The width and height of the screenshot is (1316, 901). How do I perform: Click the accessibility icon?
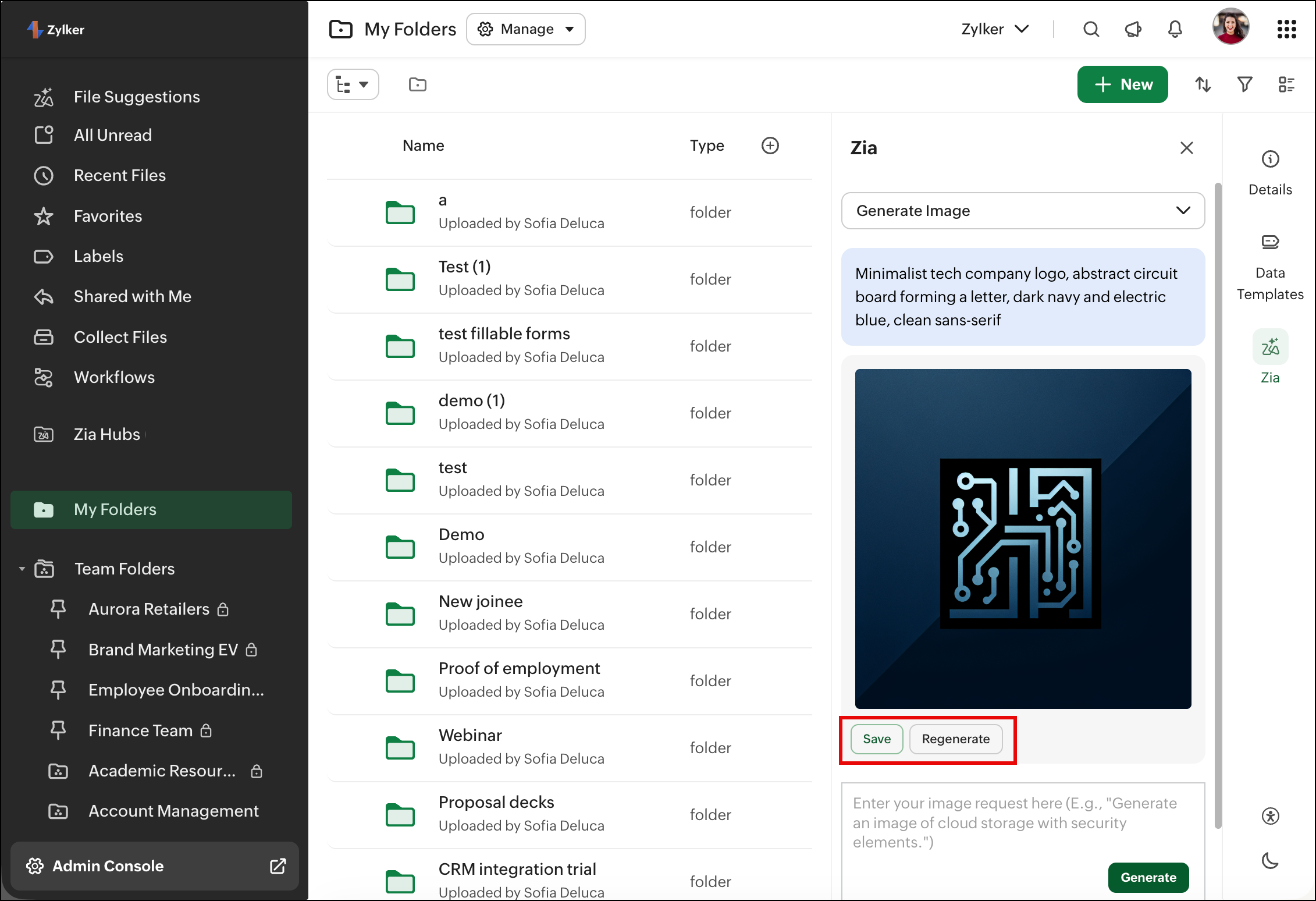[1270, 816]
